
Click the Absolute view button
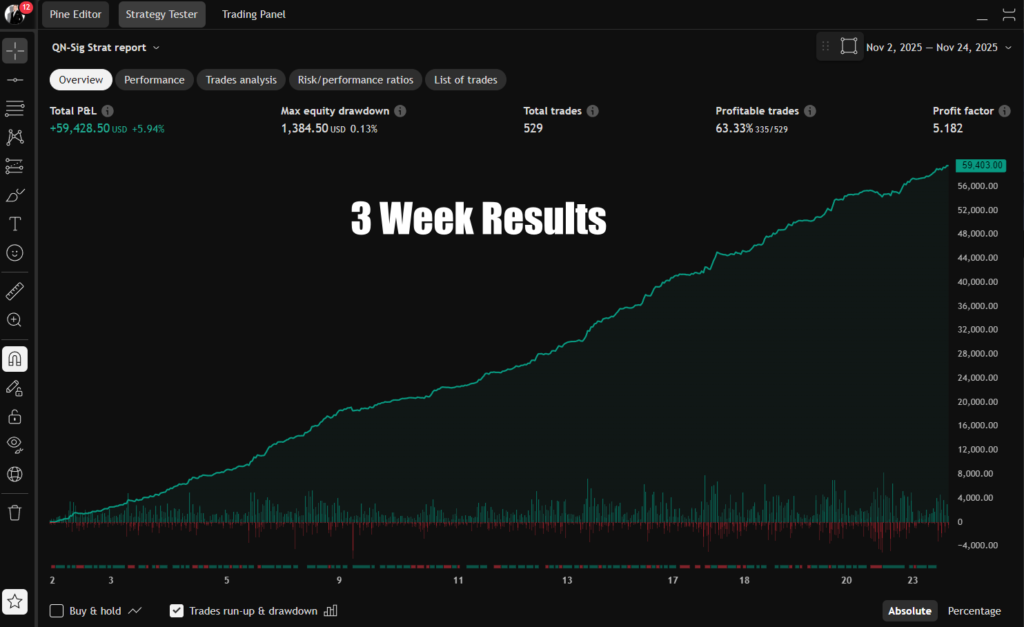click(910, 611)
